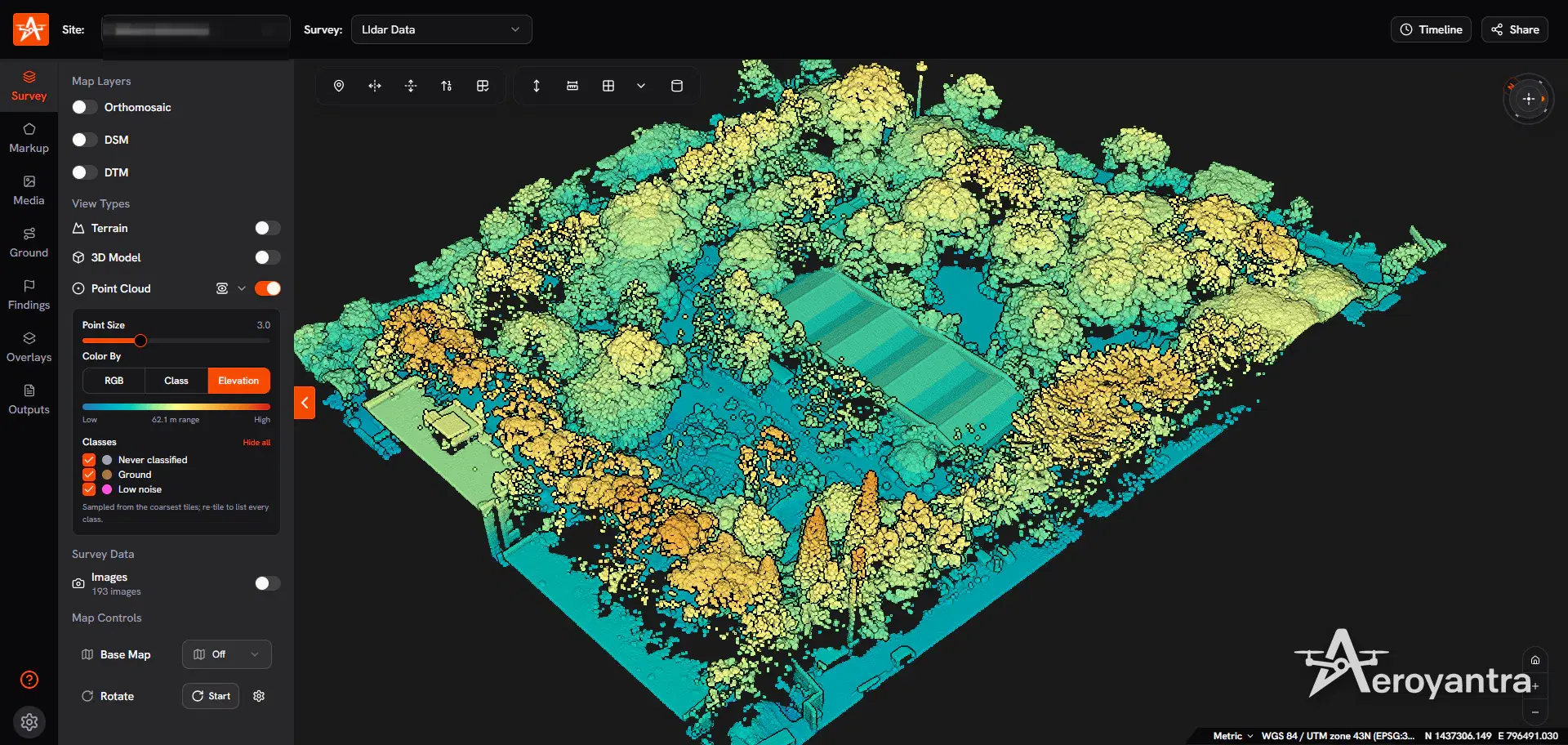Screen dimensions: 1568x745
Task: Open the Ground sidebar panel
Action: (x=29, y=243)
